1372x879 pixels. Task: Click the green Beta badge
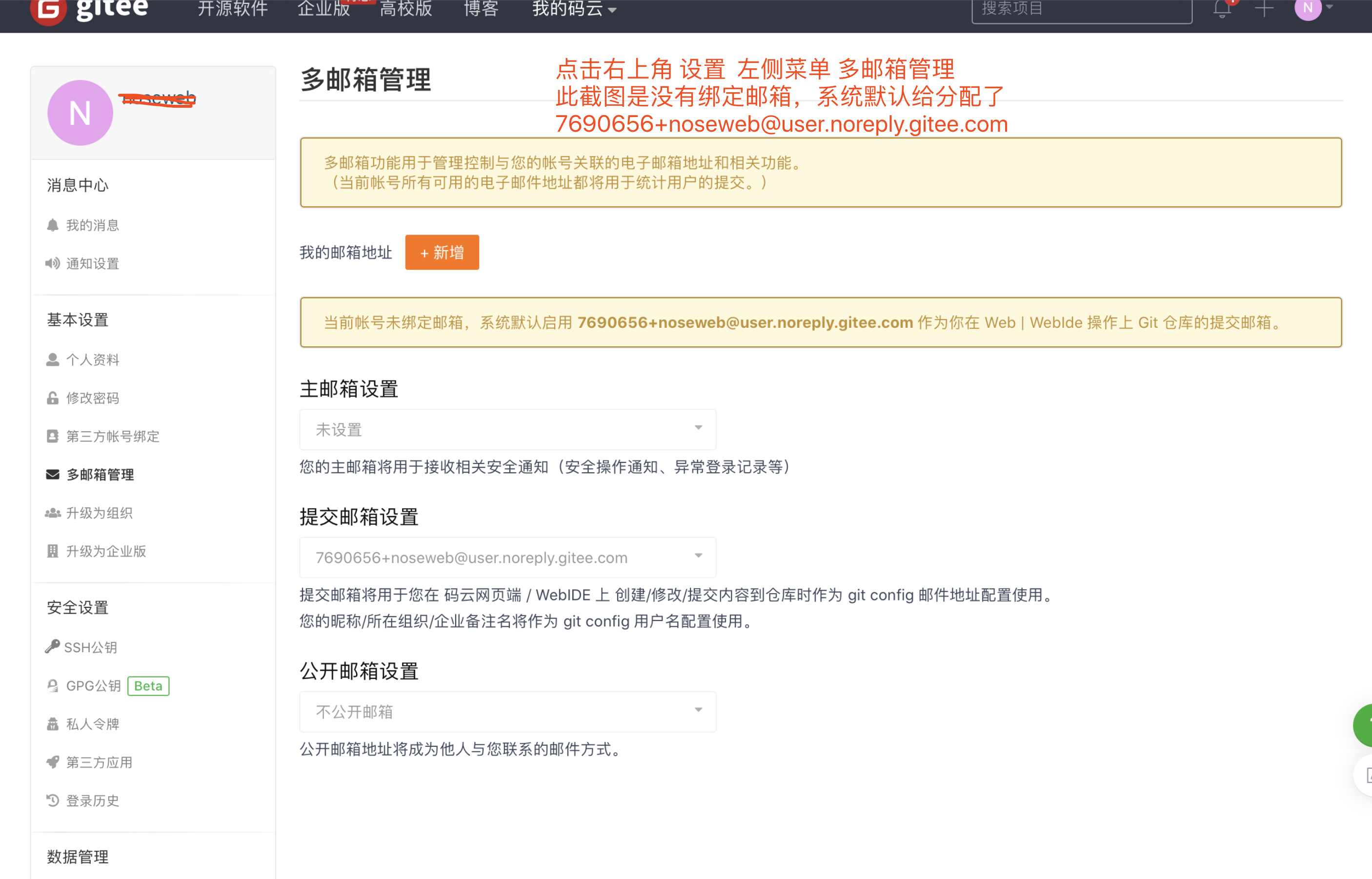point(148,685)
